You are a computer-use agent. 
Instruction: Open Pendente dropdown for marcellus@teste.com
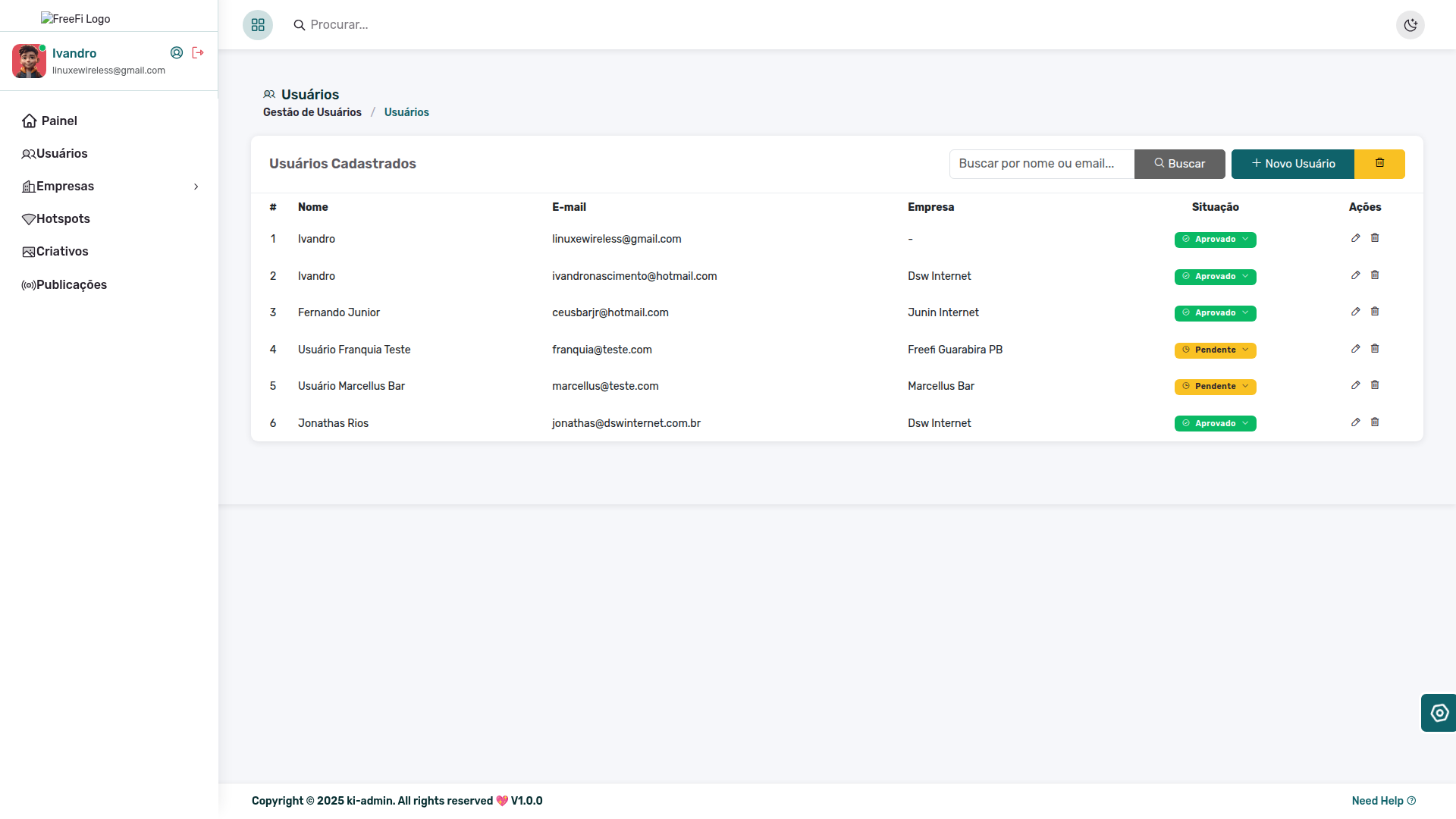coord(1215,387)
